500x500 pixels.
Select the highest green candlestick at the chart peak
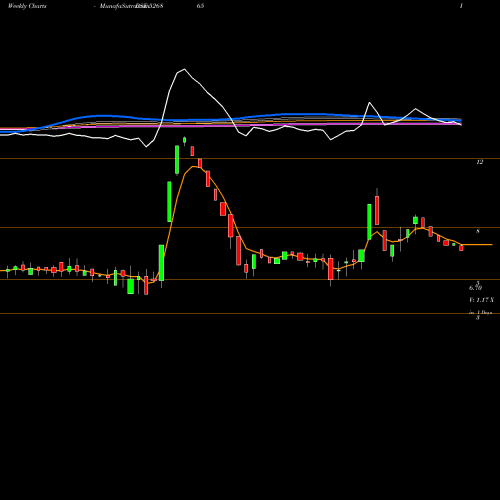(x=185, y=140)
